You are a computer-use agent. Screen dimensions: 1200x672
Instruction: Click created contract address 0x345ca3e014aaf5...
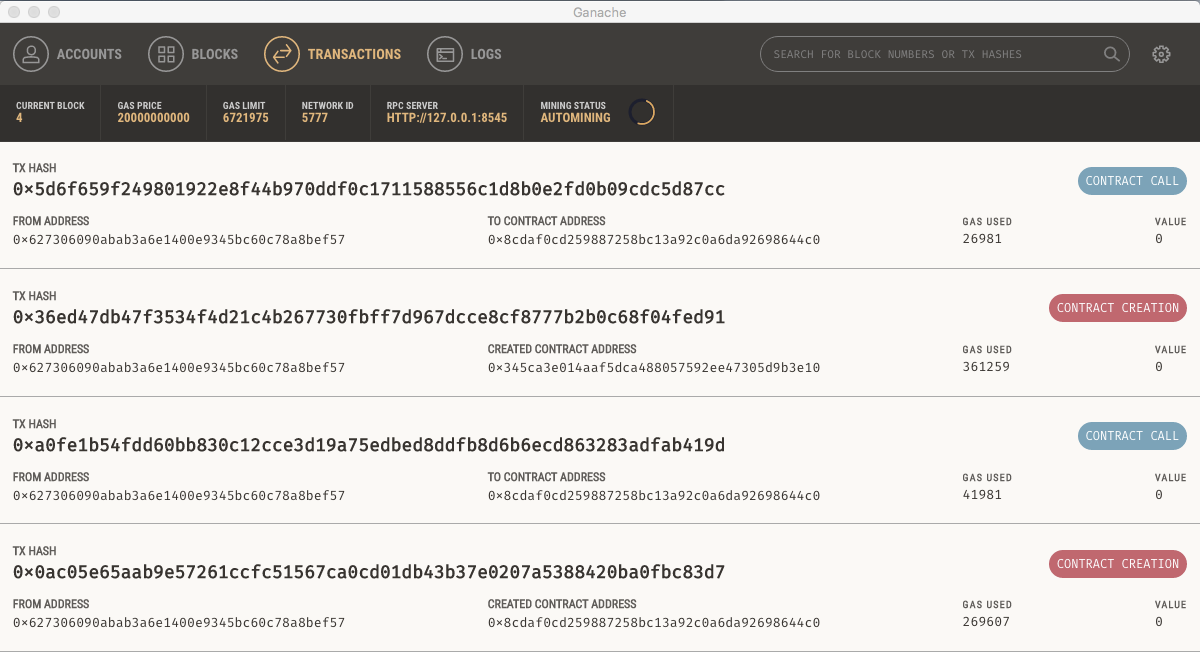(x=654, y=367)
